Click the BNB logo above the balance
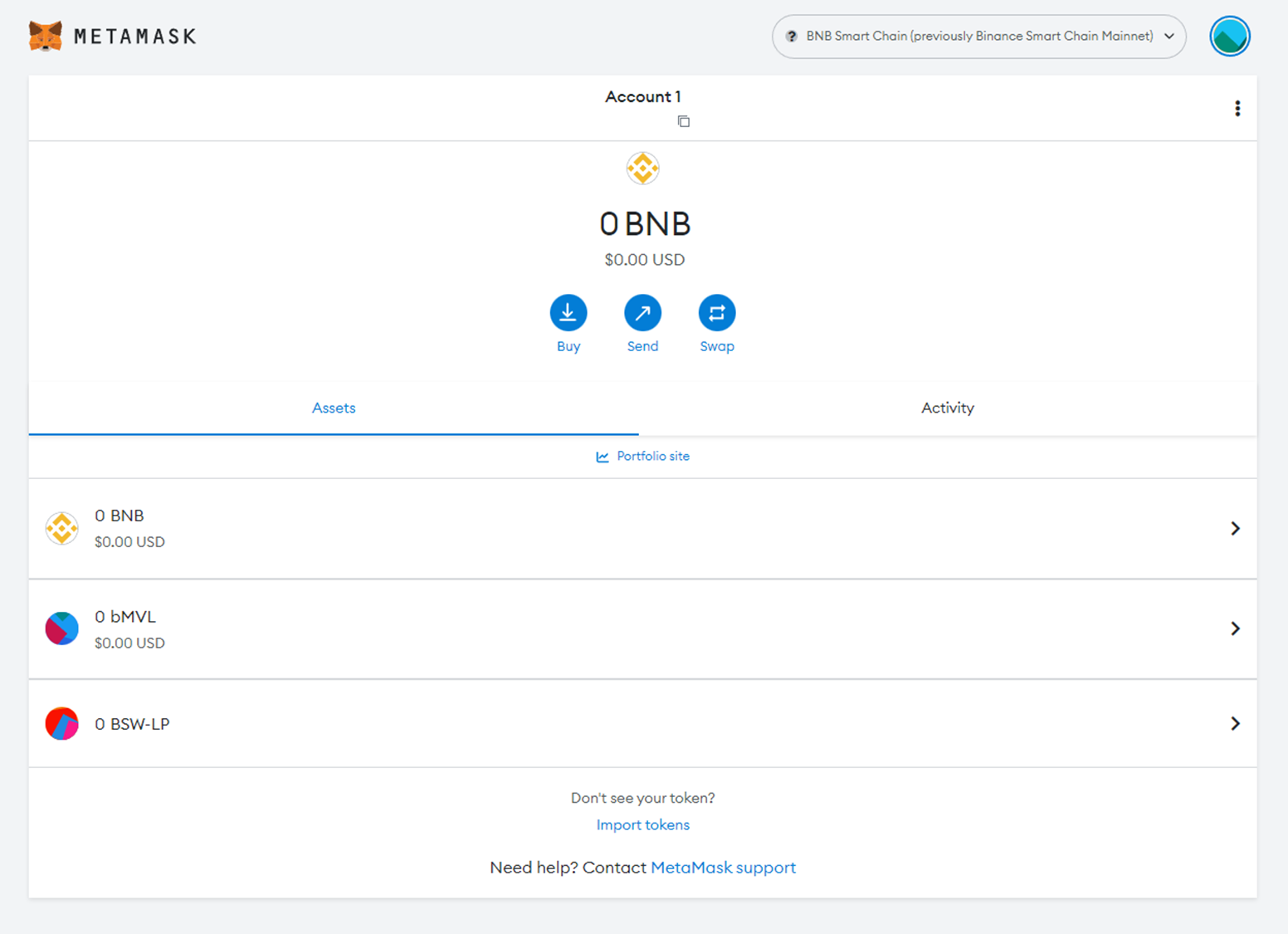Screen dimensions: 1288x934 click(642, 169)
